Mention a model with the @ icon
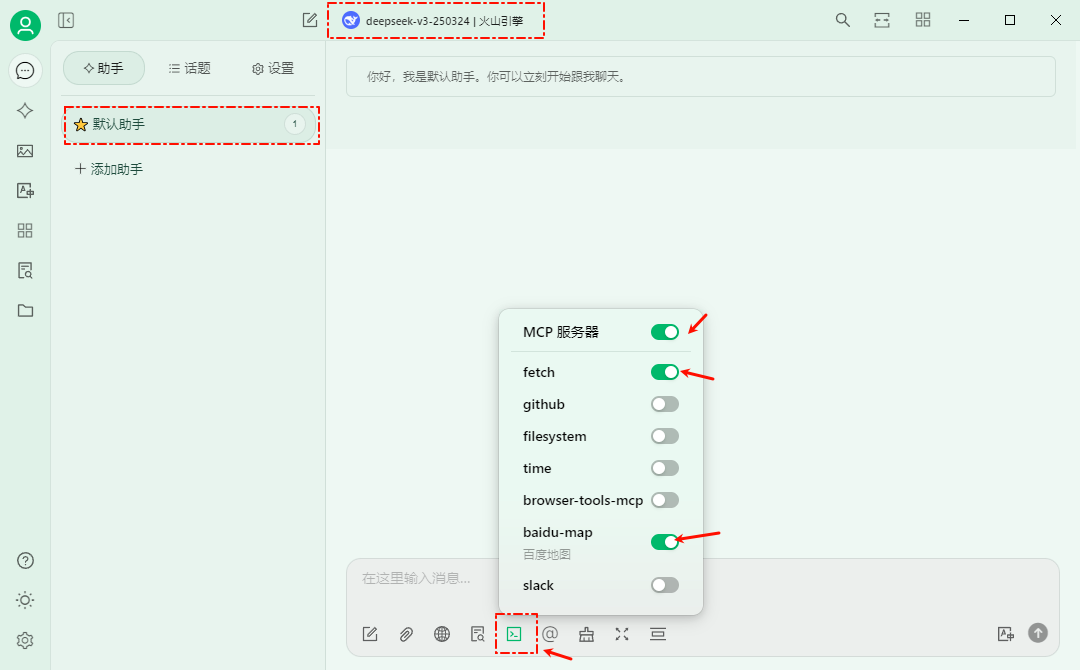1080x670 pixels. tap(550, 634)
